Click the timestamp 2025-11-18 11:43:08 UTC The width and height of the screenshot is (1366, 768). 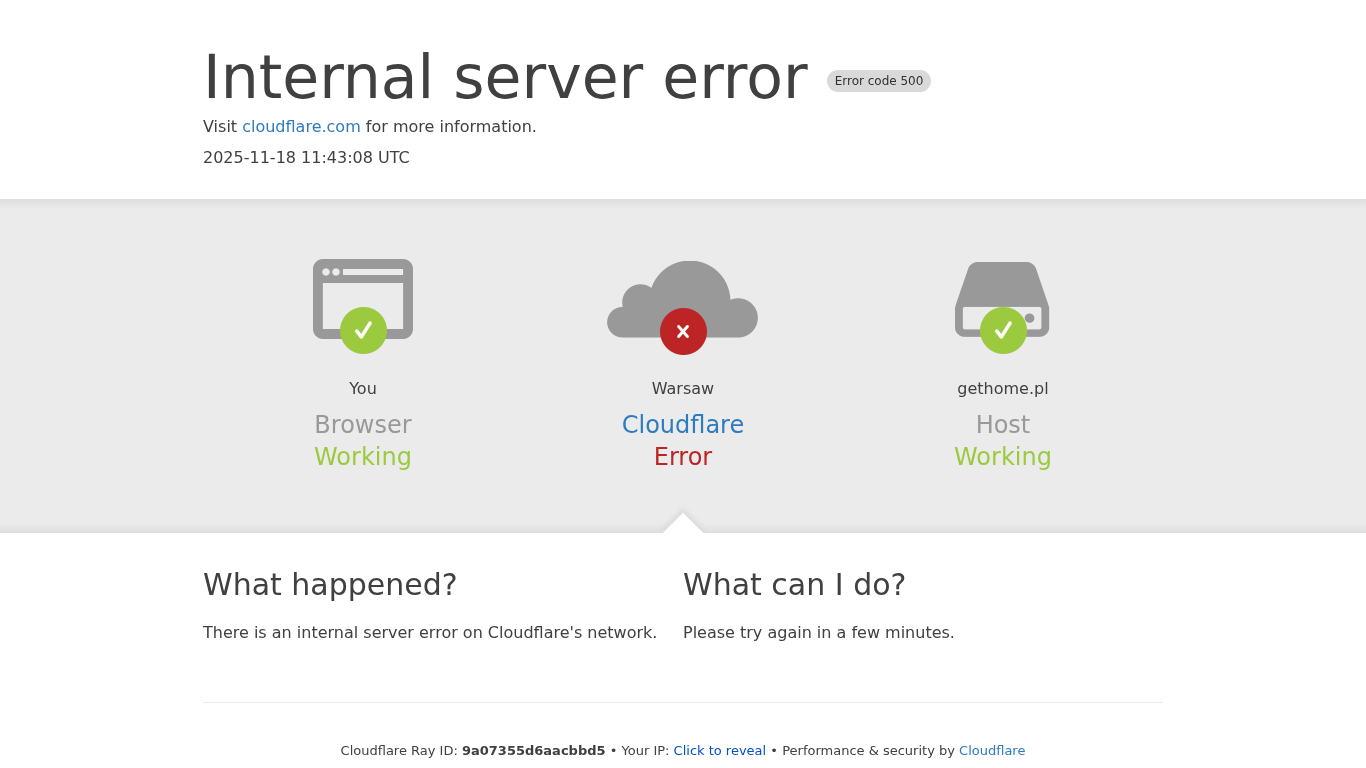pyautogui.click(x=306, y=158)
